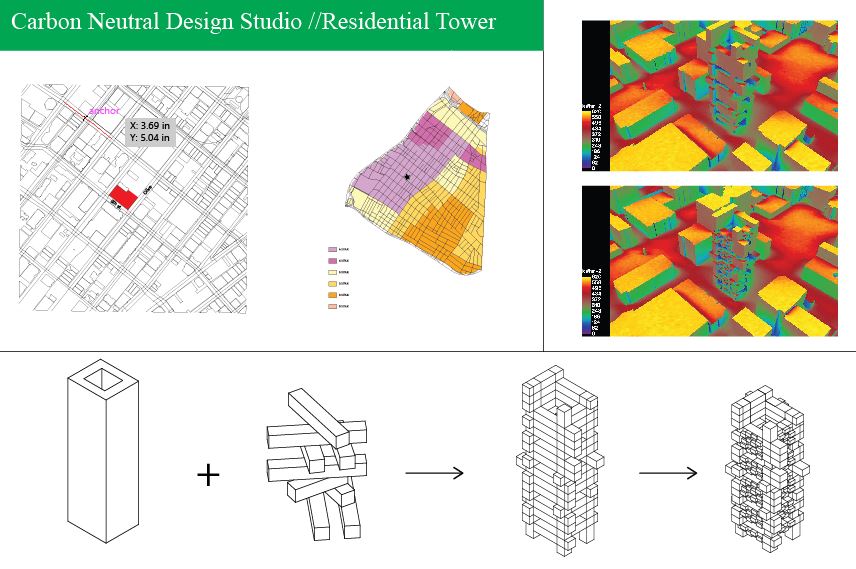Click the X/Y coordinate tooltip box
856x569 pixels.
coord(150,132)
